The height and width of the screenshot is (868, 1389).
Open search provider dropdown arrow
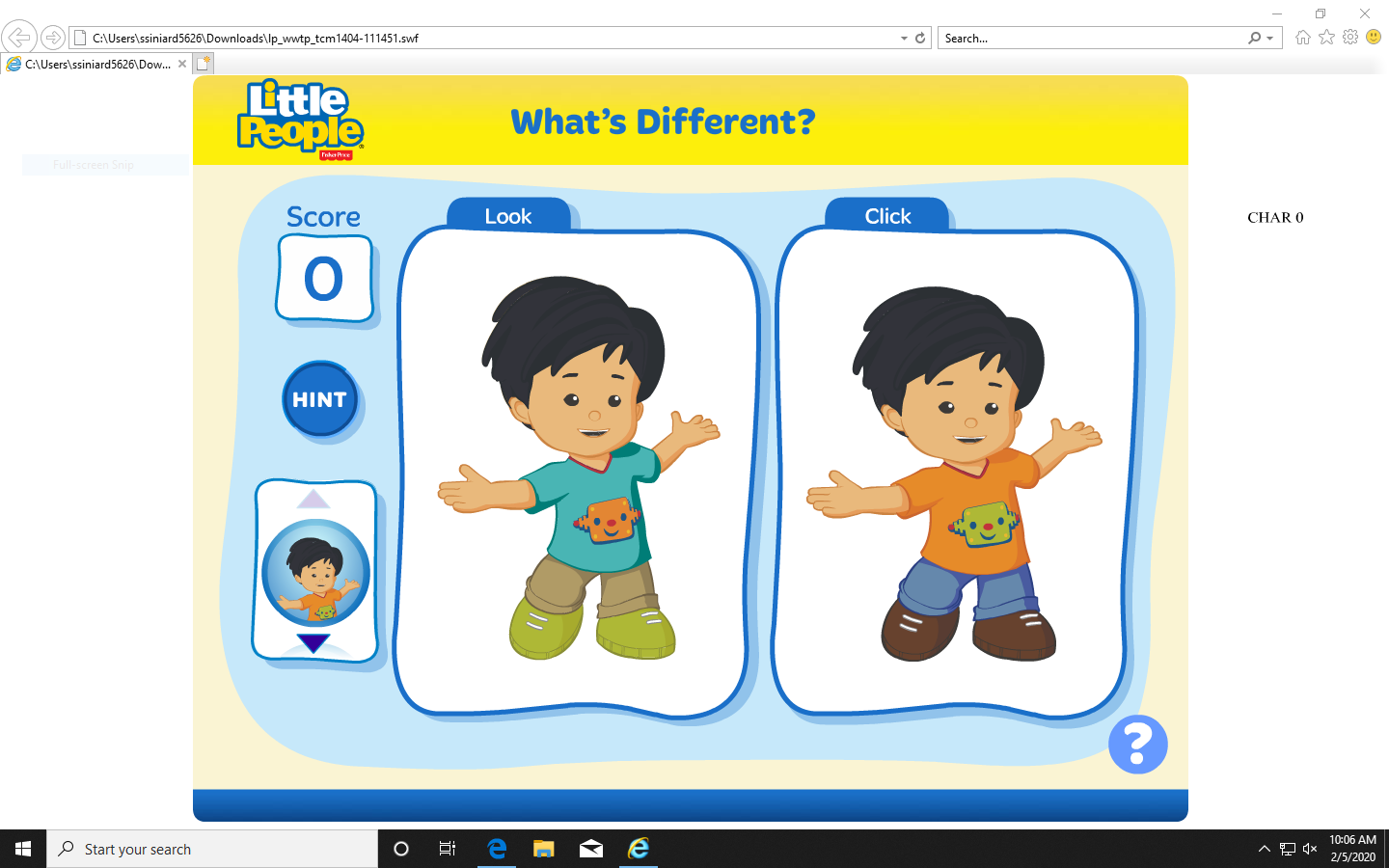click(x=1270, y=39)
